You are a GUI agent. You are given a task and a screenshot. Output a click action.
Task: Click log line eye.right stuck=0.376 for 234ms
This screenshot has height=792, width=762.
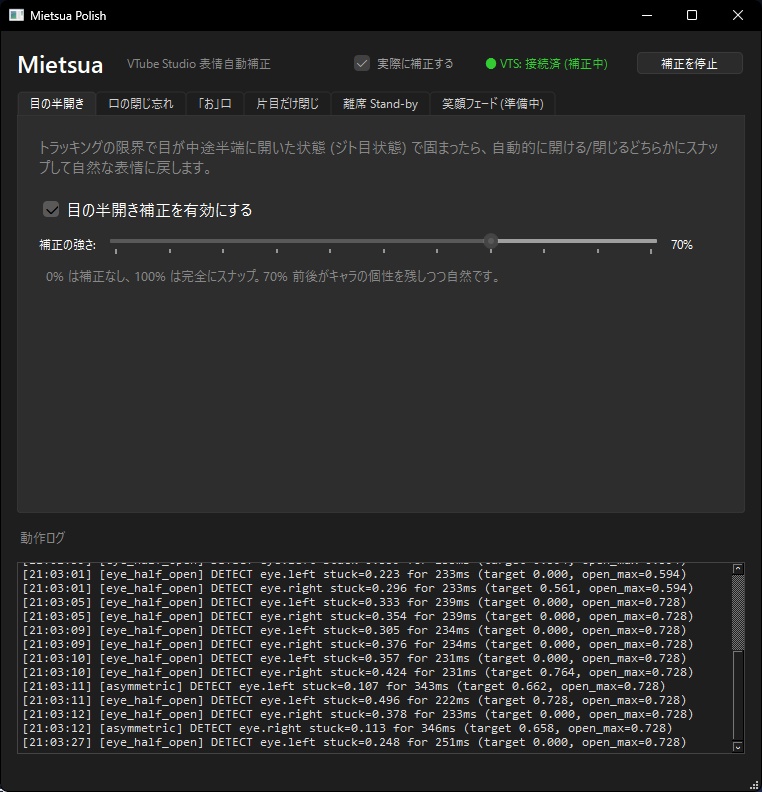point(358,644)
